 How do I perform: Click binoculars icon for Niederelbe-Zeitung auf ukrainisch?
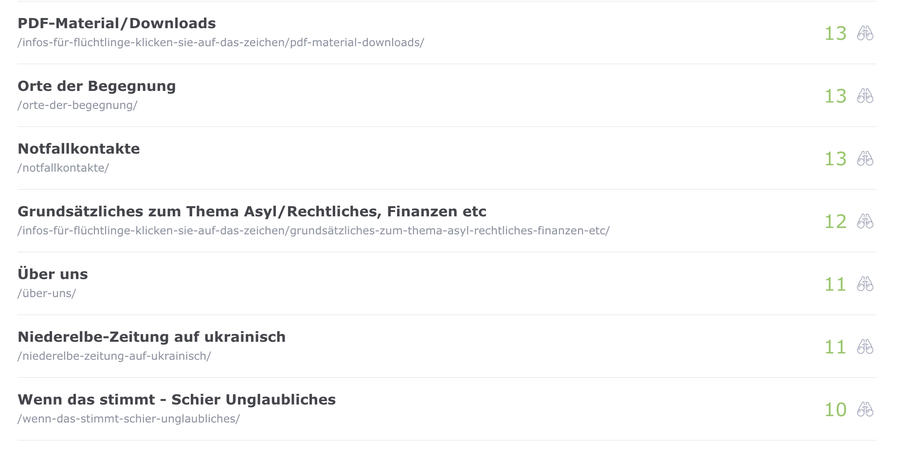tap(865, 346)
